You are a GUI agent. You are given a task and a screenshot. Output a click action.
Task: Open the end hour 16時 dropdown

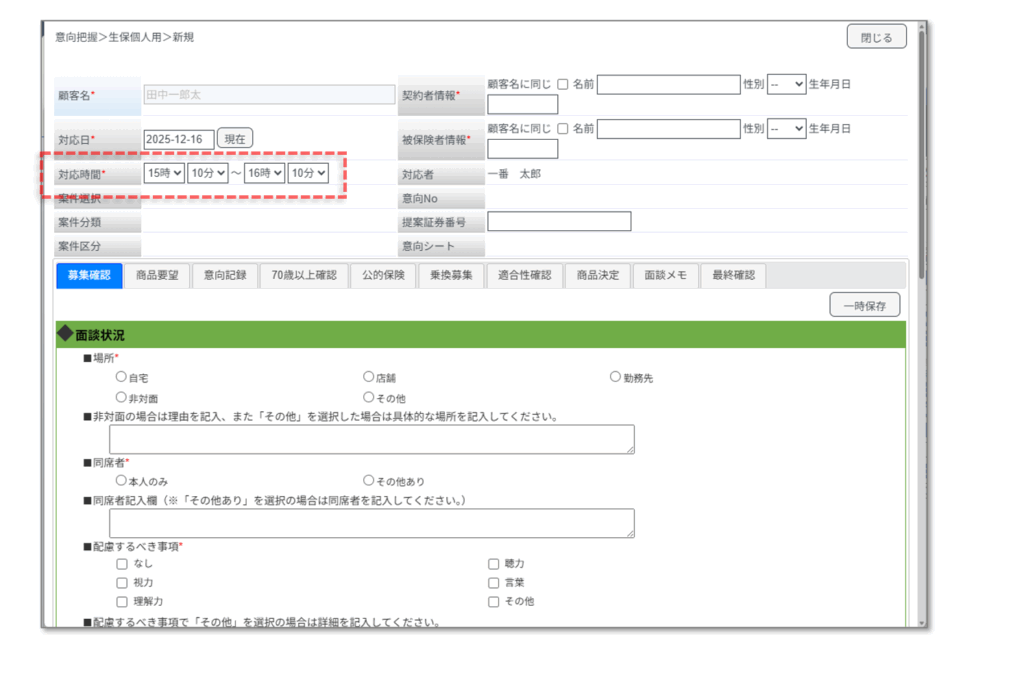pyautogui.click(x=265, y=173)
